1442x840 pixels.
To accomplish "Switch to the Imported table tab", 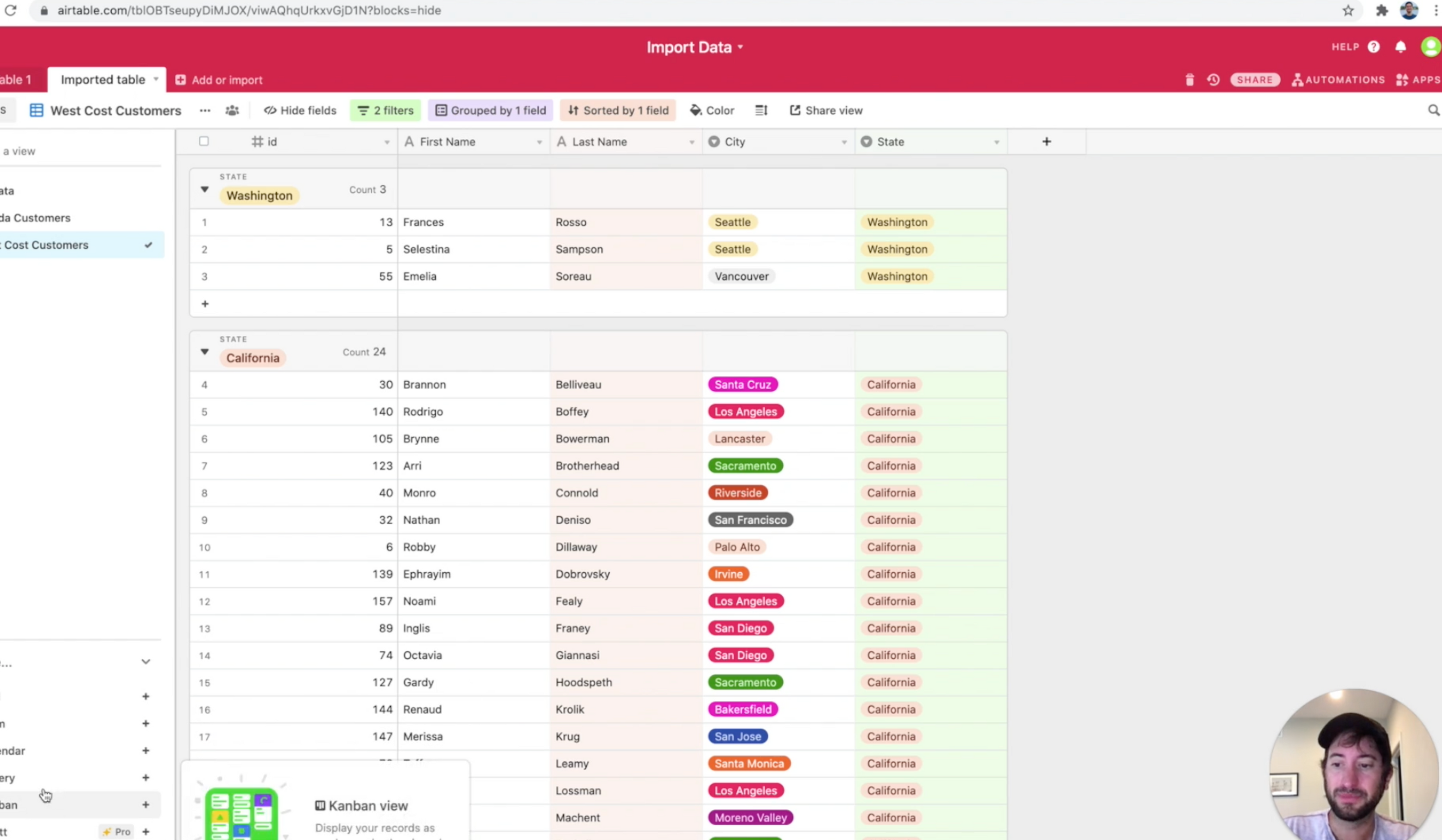I will point(103,79).
